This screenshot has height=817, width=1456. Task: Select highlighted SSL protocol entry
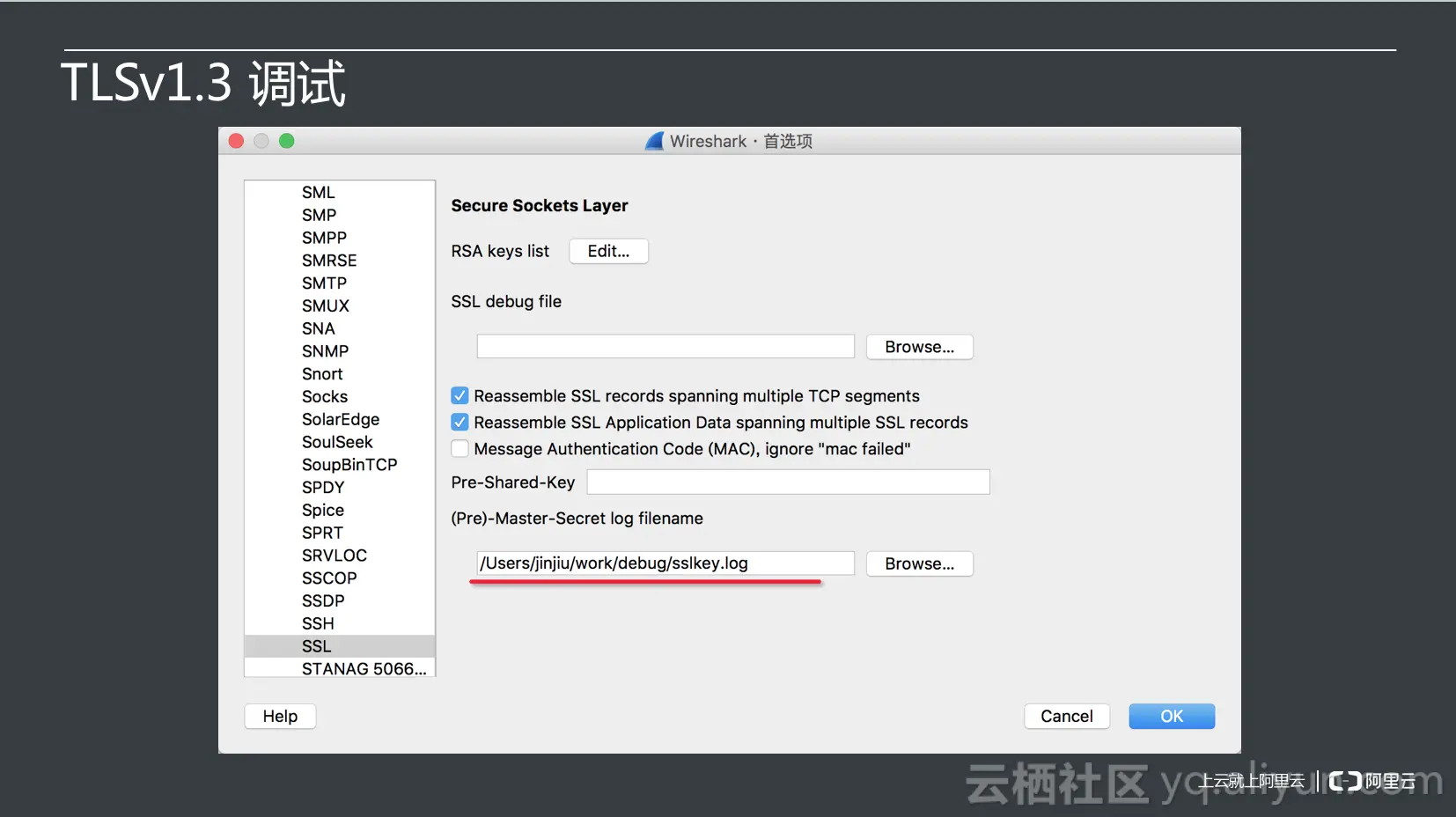click(340, 646)
